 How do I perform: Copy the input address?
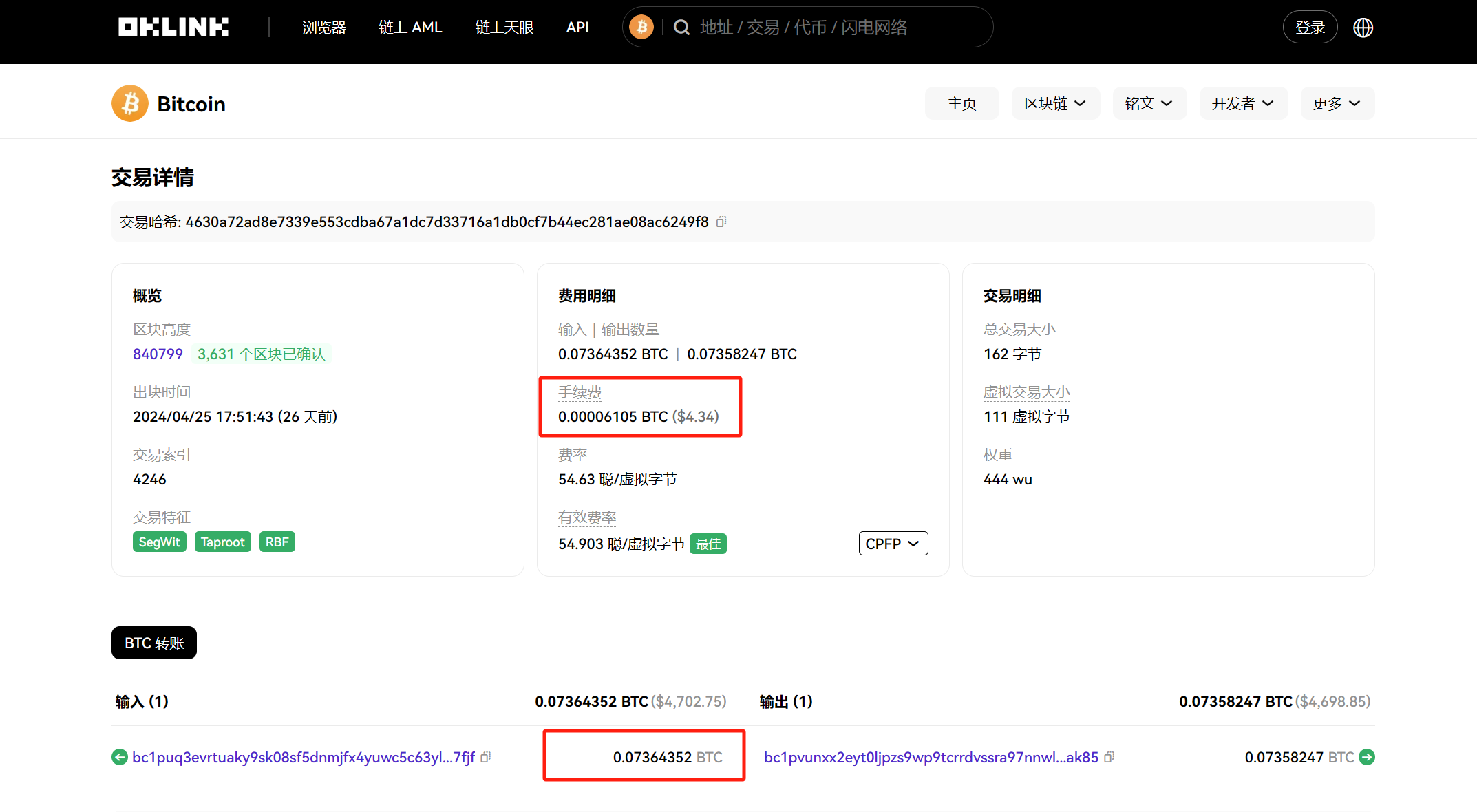[486, 757]
